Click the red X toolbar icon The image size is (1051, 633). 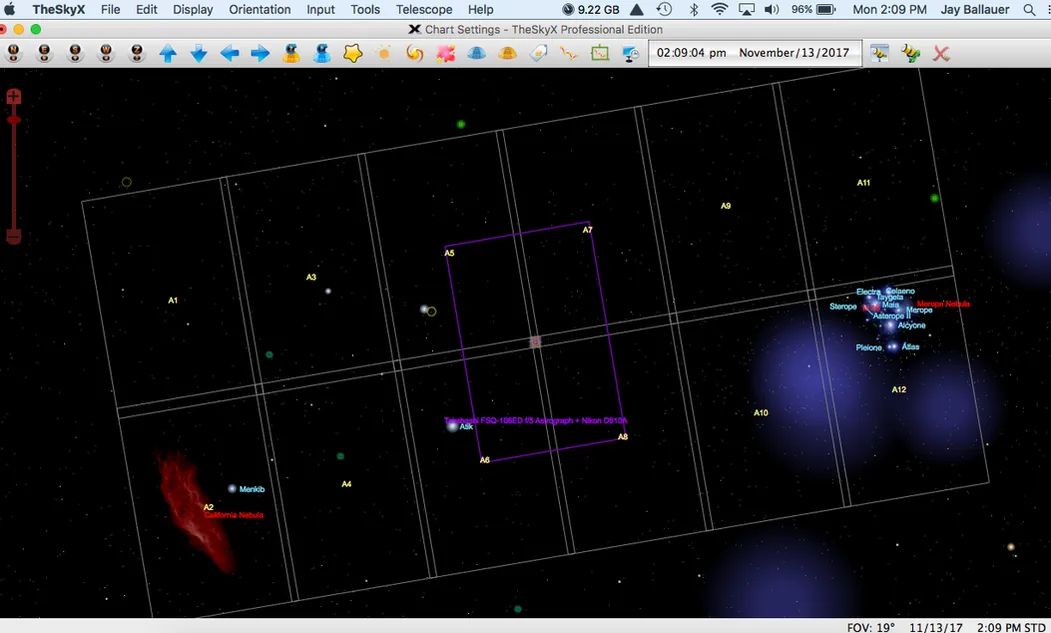pos(941,53)
